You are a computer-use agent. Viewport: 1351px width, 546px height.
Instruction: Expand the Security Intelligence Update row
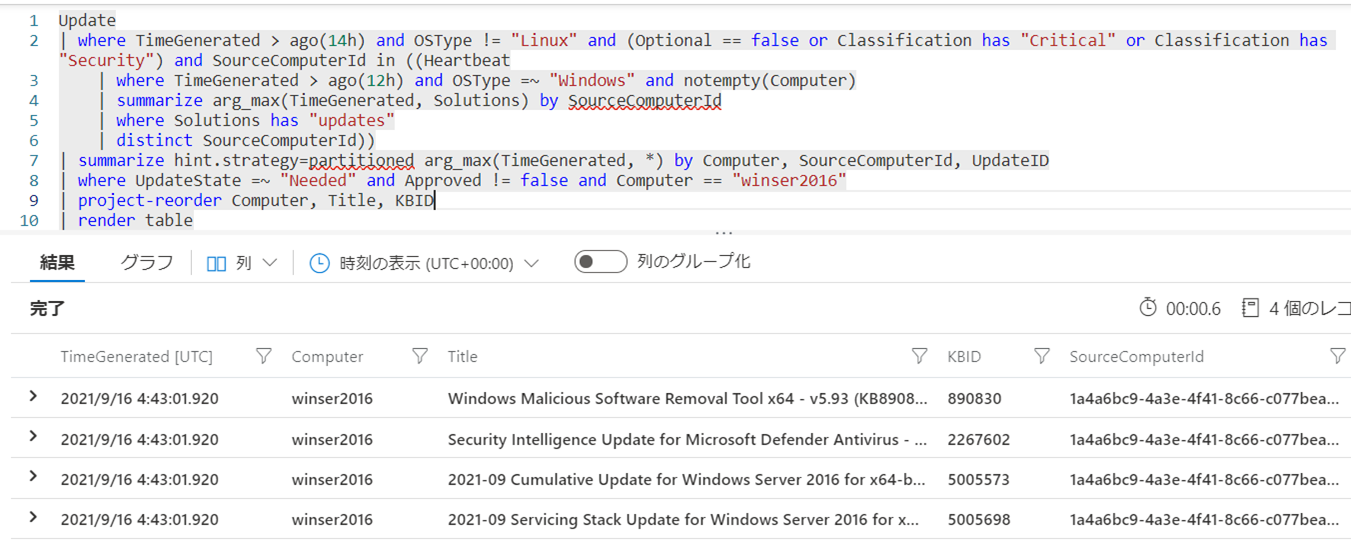click(33, 437)
